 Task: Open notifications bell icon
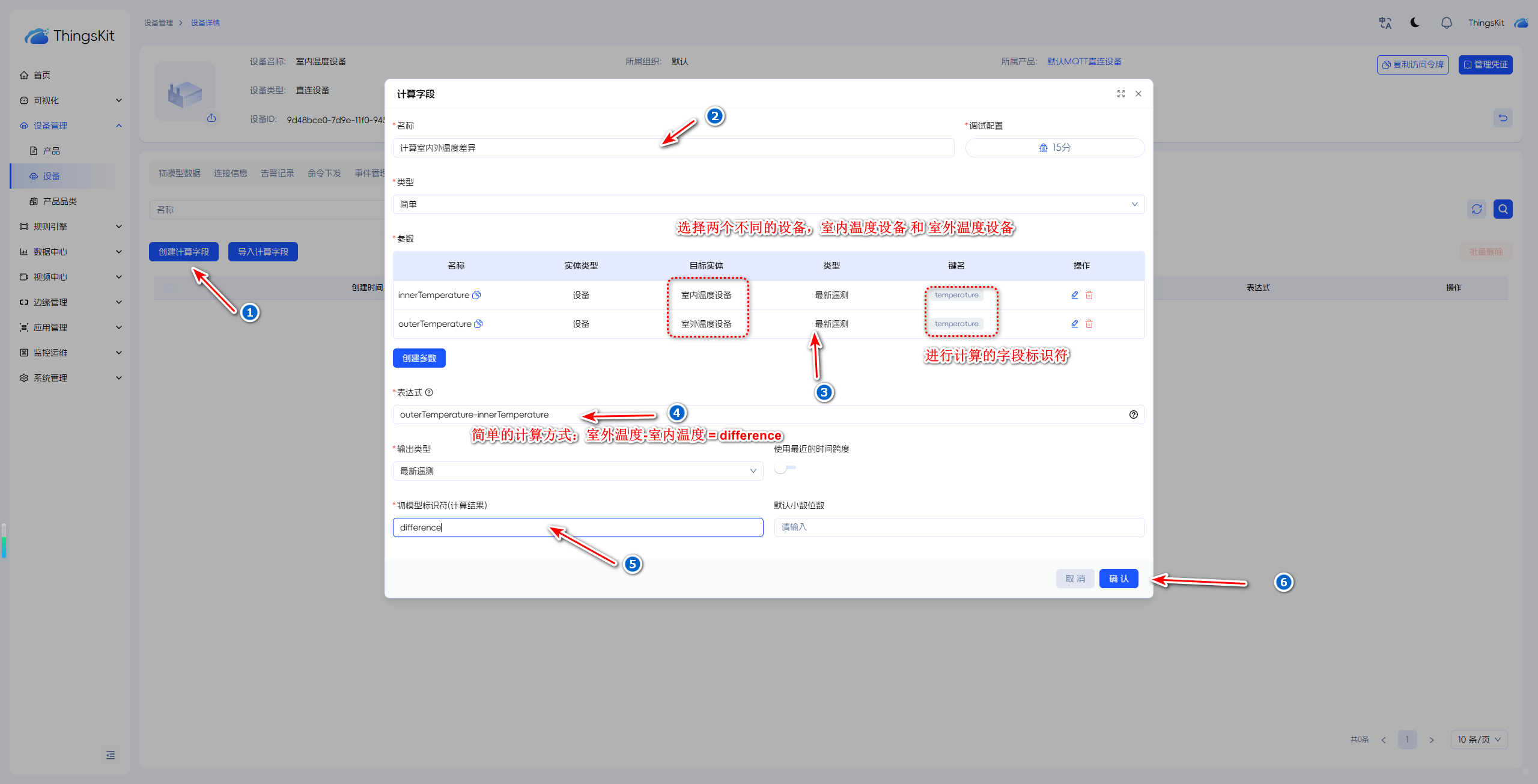click(1446, 23)
